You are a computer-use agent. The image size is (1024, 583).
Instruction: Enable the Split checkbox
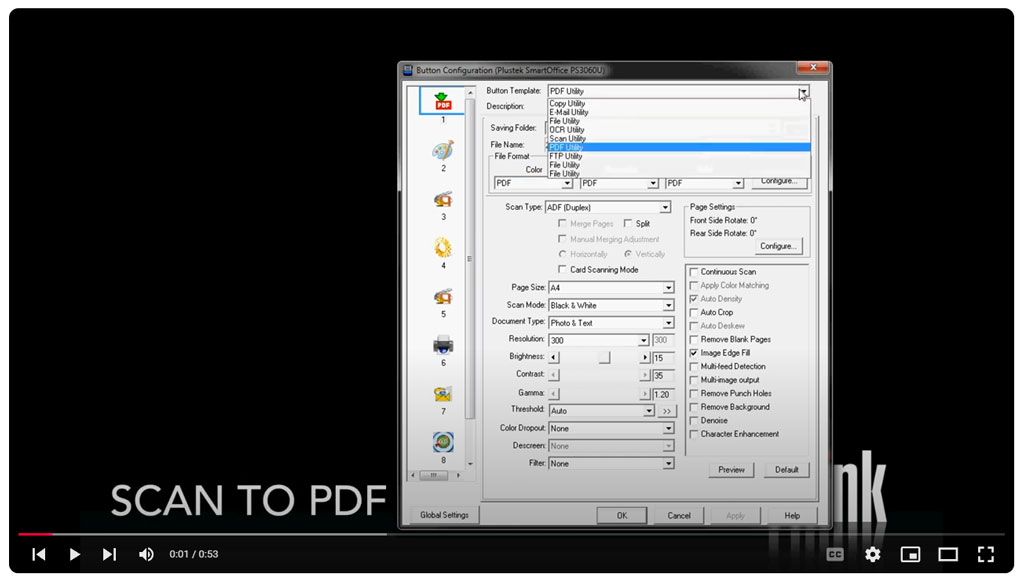pyautogui.click(x=628, y=223)
